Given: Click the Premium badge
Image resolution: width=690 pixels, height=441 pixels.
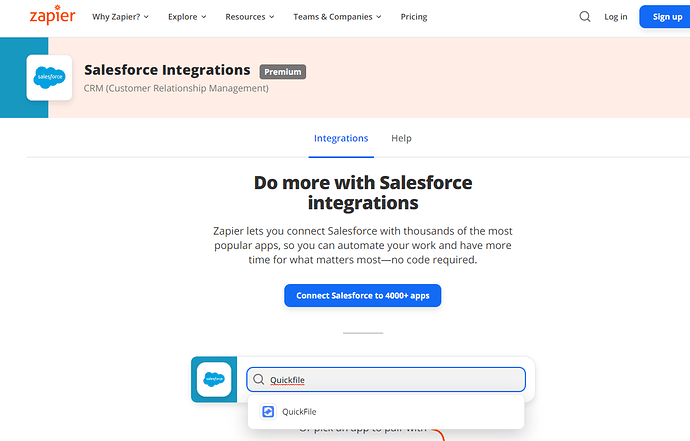Looking at the screenshot, I should click(283, 72).
